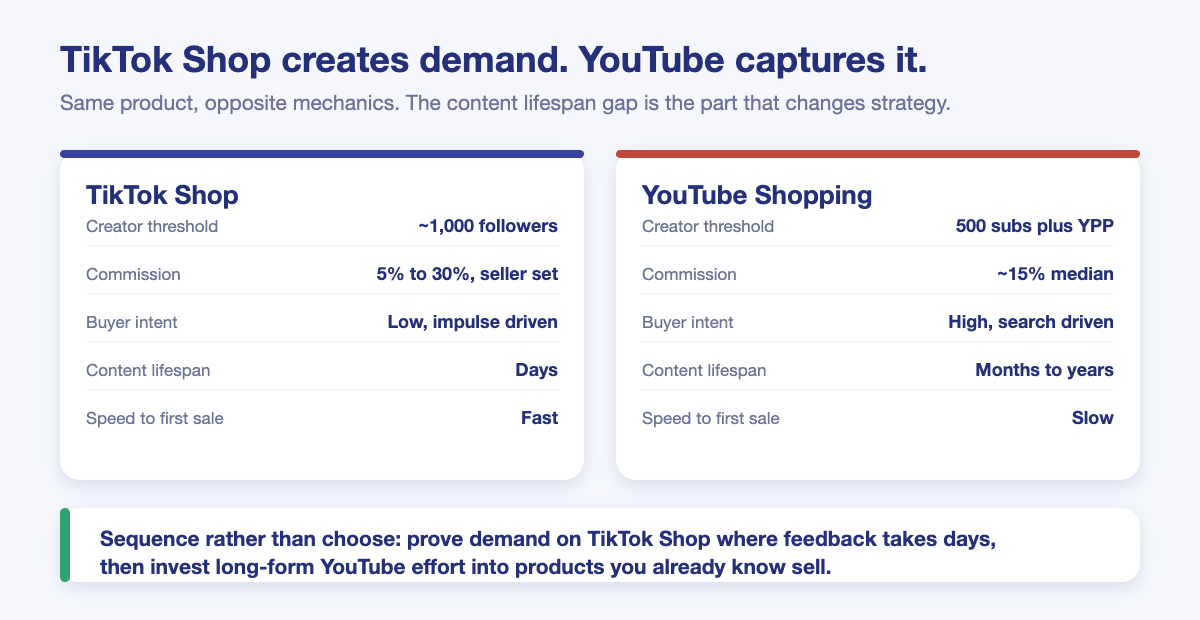Click '500 subs plus YPP' value
Image resolution: width=1200 pixels, height=620 pixels.
1035,226
